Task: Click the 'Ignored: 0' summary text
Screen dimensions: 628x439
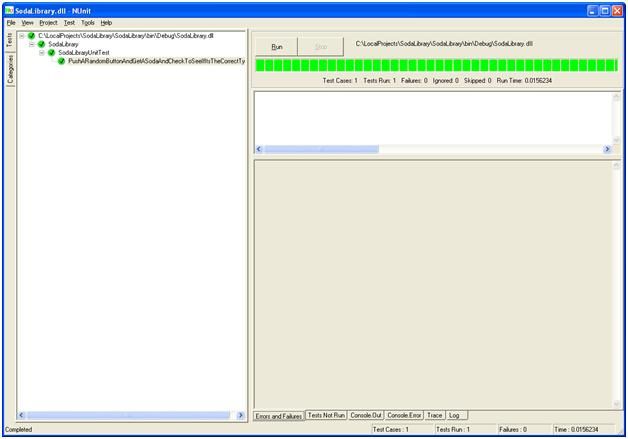Action: pyautogui.click(x=445, y=81)
